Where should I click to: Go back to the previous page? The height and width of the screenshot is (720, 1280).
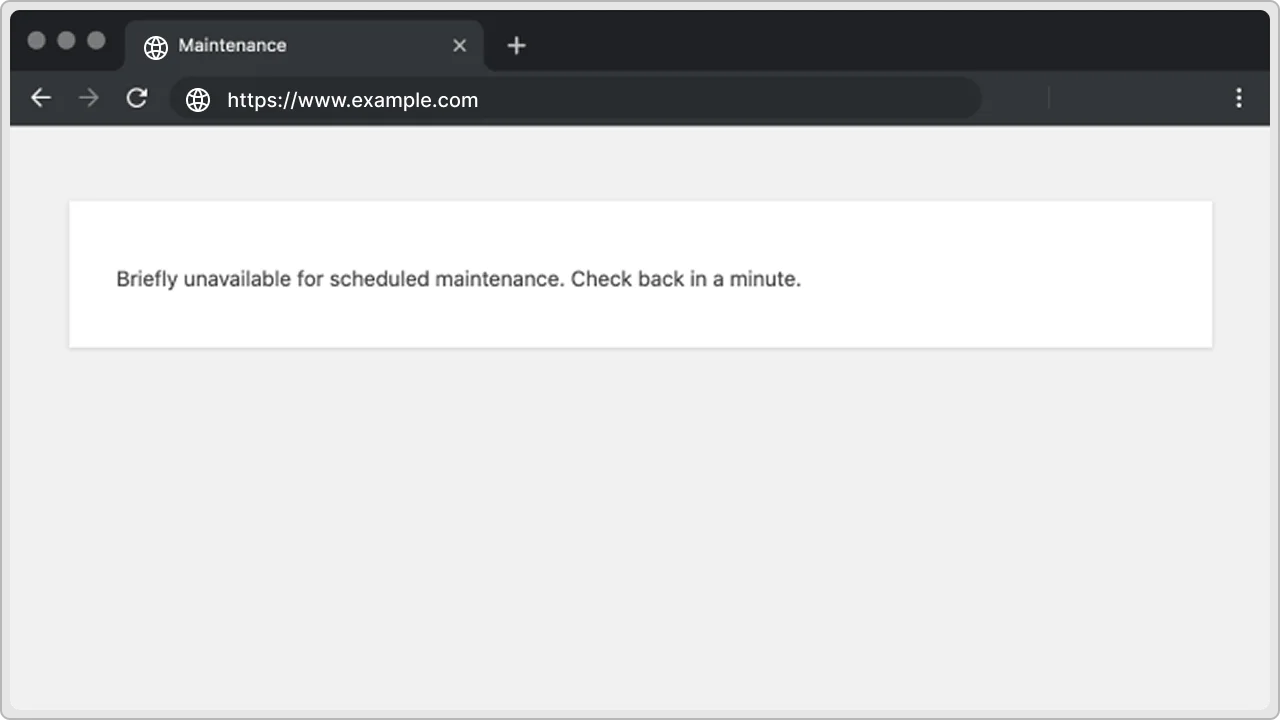tap(40, 98)
